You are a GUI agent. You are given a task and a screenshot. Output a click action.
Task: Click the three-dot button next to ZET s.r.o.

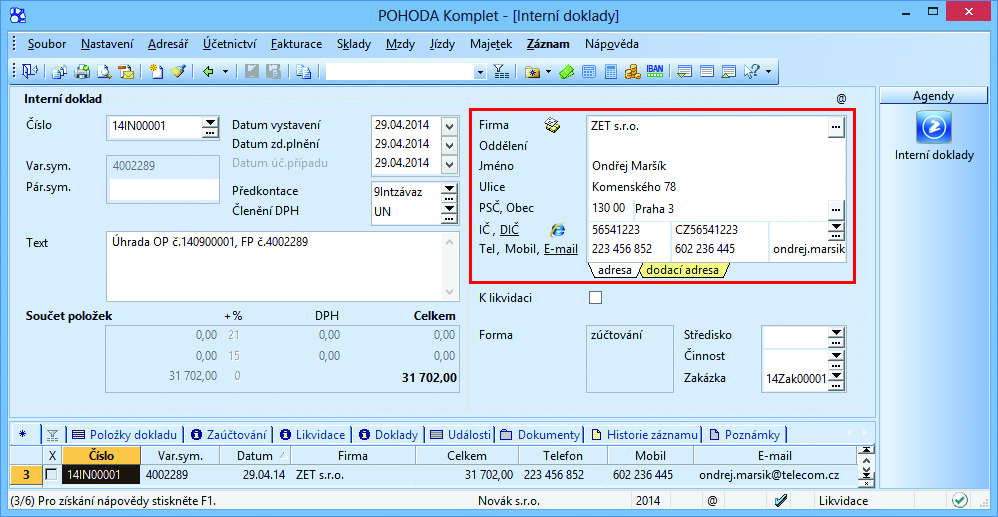(x=836, y=126)
